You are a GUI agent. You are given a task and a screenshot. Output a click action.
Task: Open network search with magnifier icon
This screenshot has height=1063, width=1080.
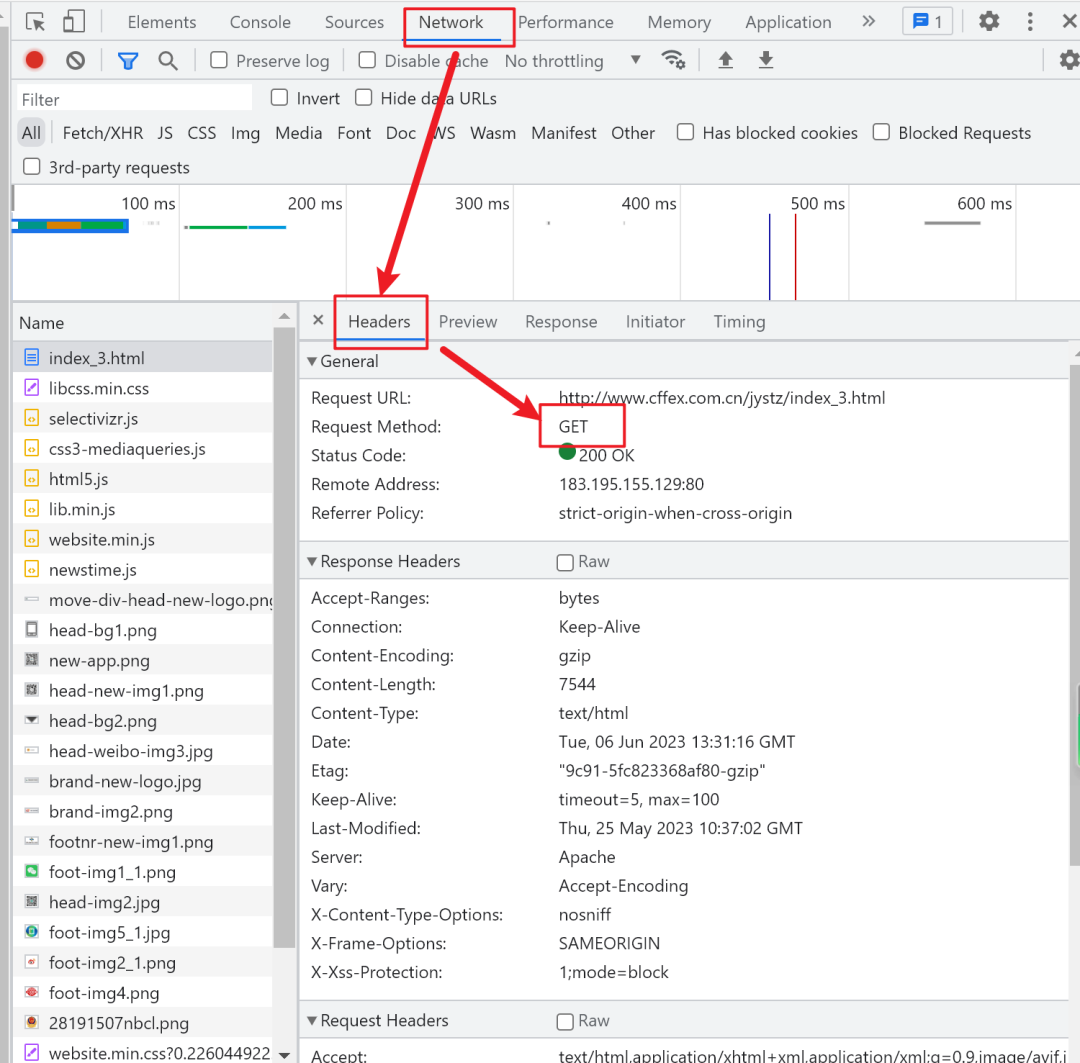tap(167, 61)
